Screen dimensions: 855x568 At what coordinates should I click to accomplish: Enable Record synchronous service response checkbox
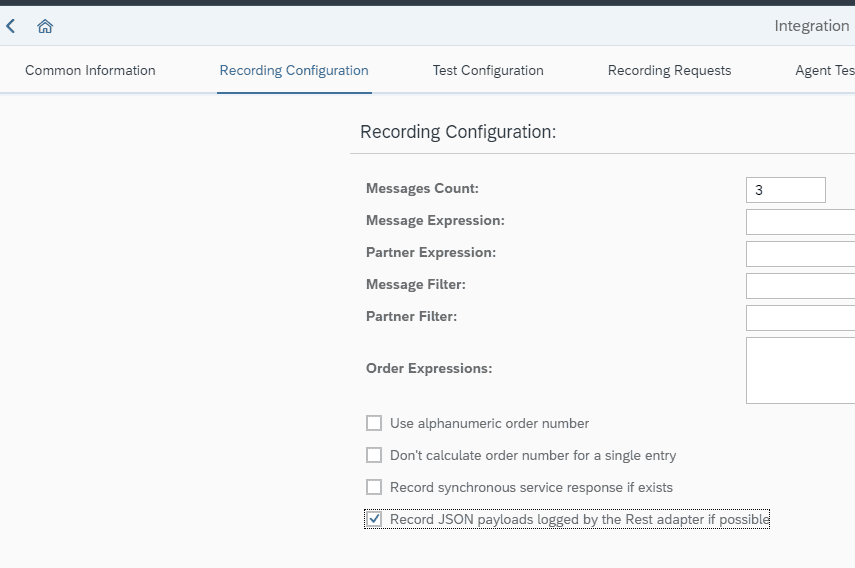(x=374, y=487)
